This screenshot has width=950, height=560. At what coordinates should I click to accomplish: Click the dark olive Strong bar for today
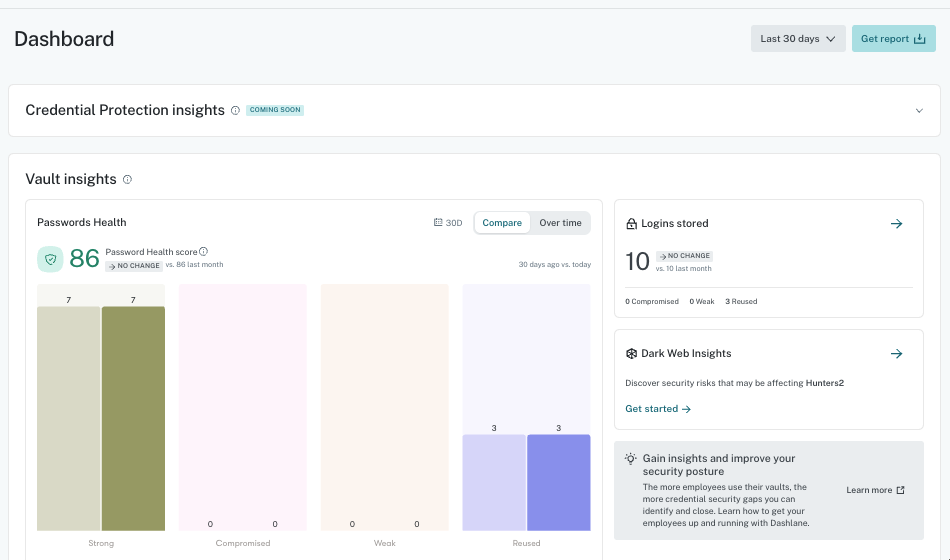133,418
